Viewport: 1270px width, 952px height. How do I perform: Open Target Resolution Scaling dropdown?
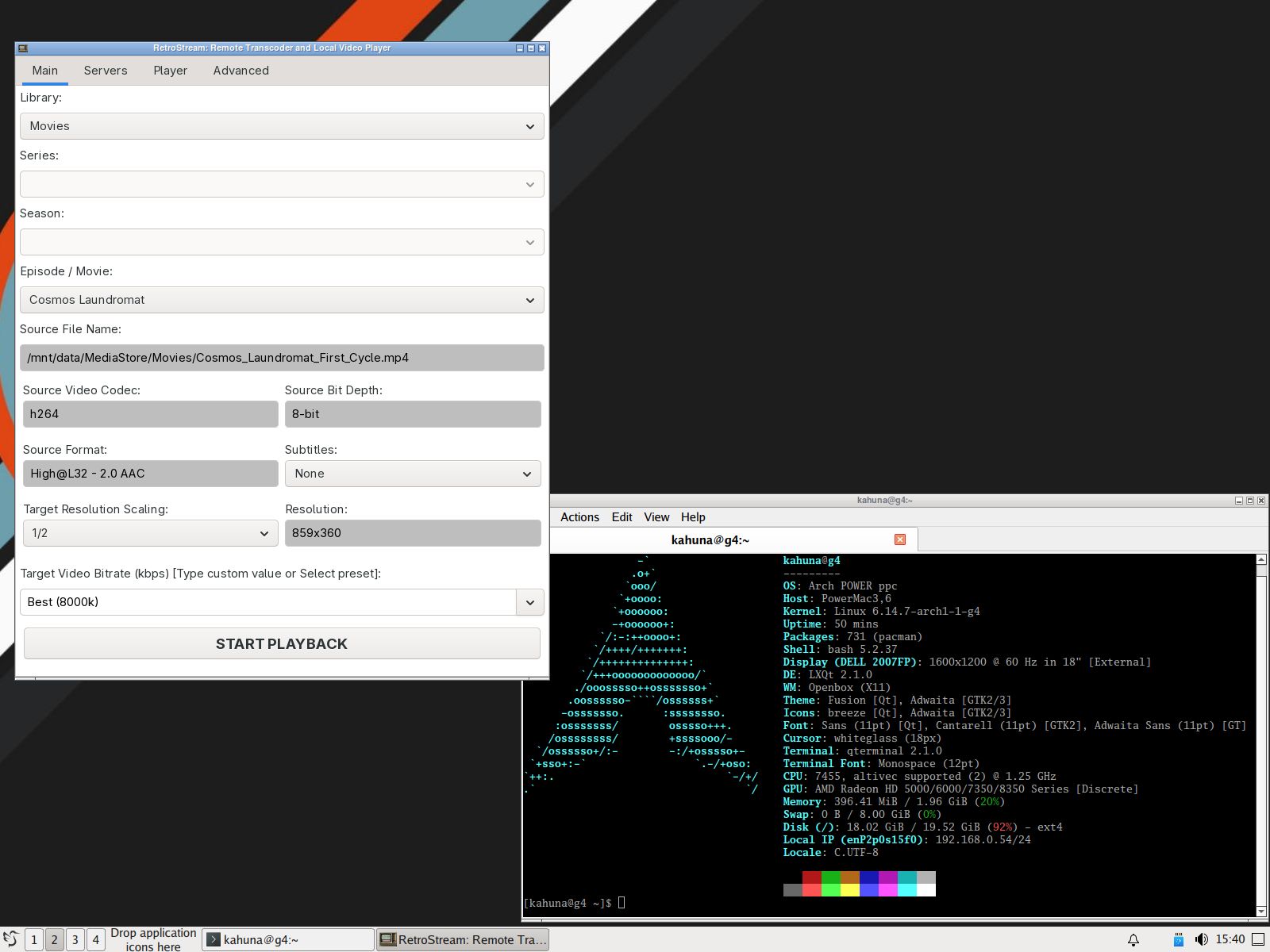point(151,533)
